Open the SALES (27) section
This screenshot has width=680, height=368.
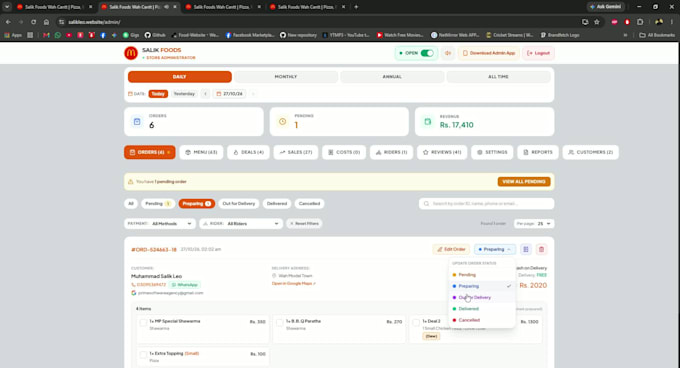tap(296, 152)
